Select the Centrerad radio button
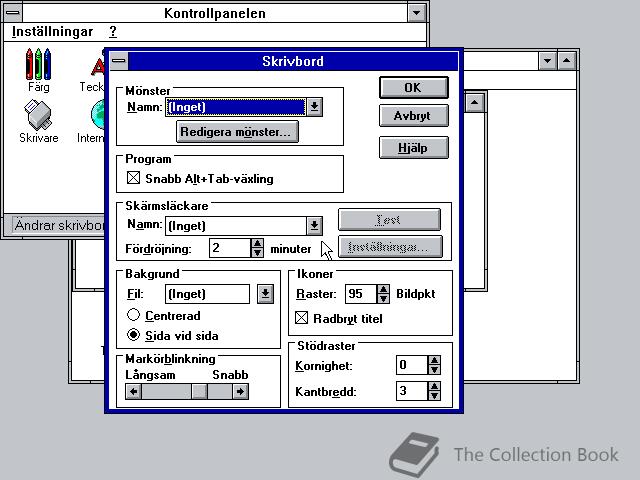The image size is (640, 480). 133,315
